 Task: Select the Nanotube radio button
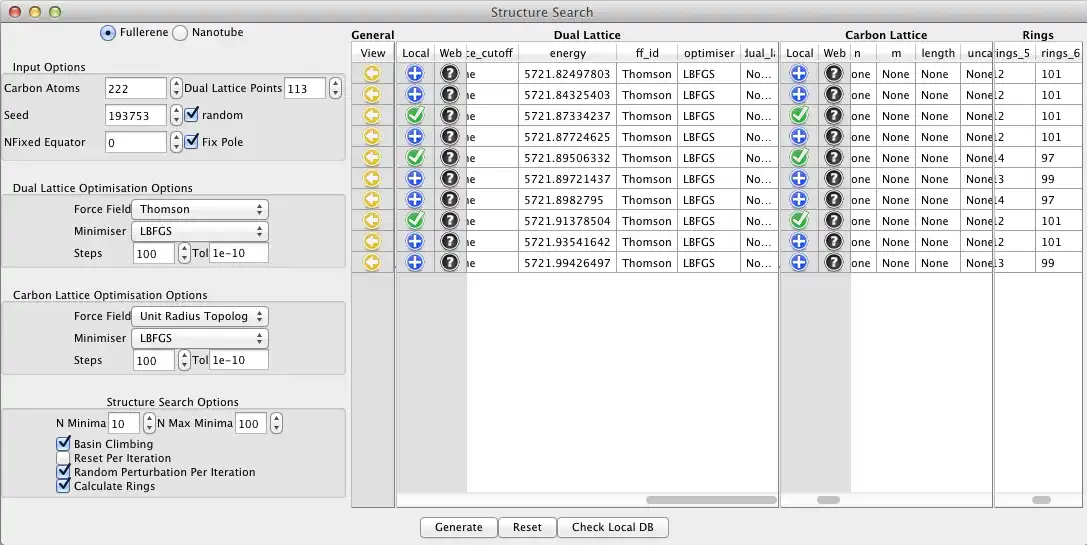180,33
